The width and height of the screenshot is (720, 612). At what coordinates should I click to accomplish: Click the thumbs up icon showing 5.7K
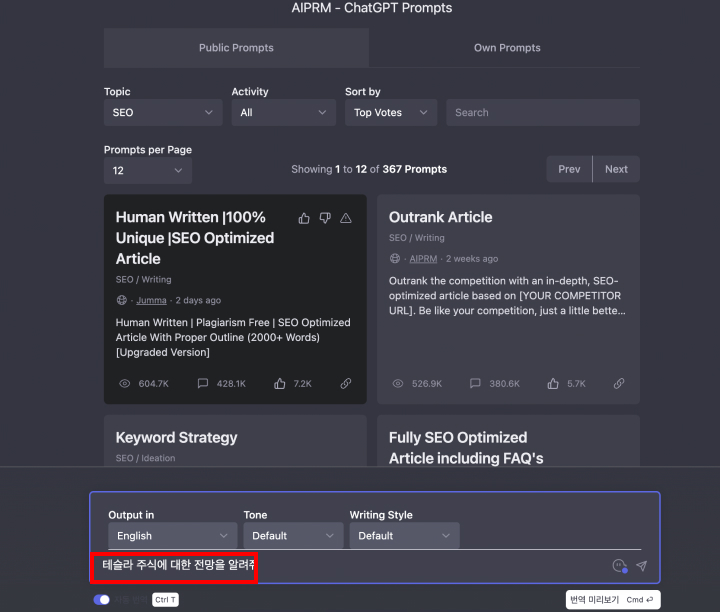(x=553, y=383)
